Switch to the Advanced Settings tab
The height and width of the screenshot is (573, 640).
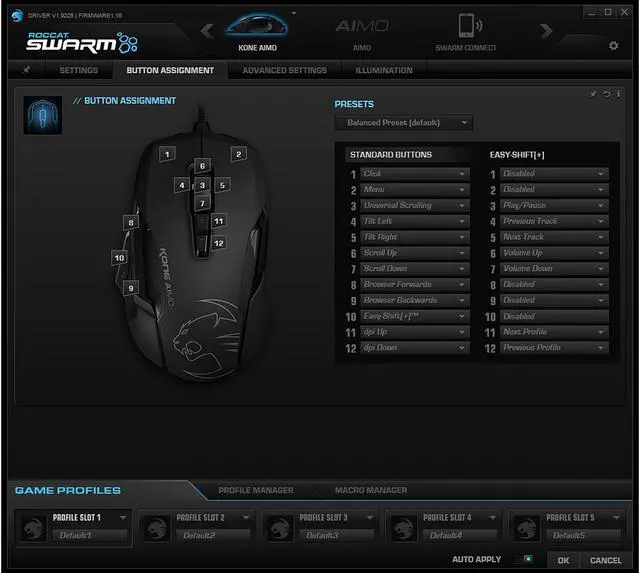[284, 70]
